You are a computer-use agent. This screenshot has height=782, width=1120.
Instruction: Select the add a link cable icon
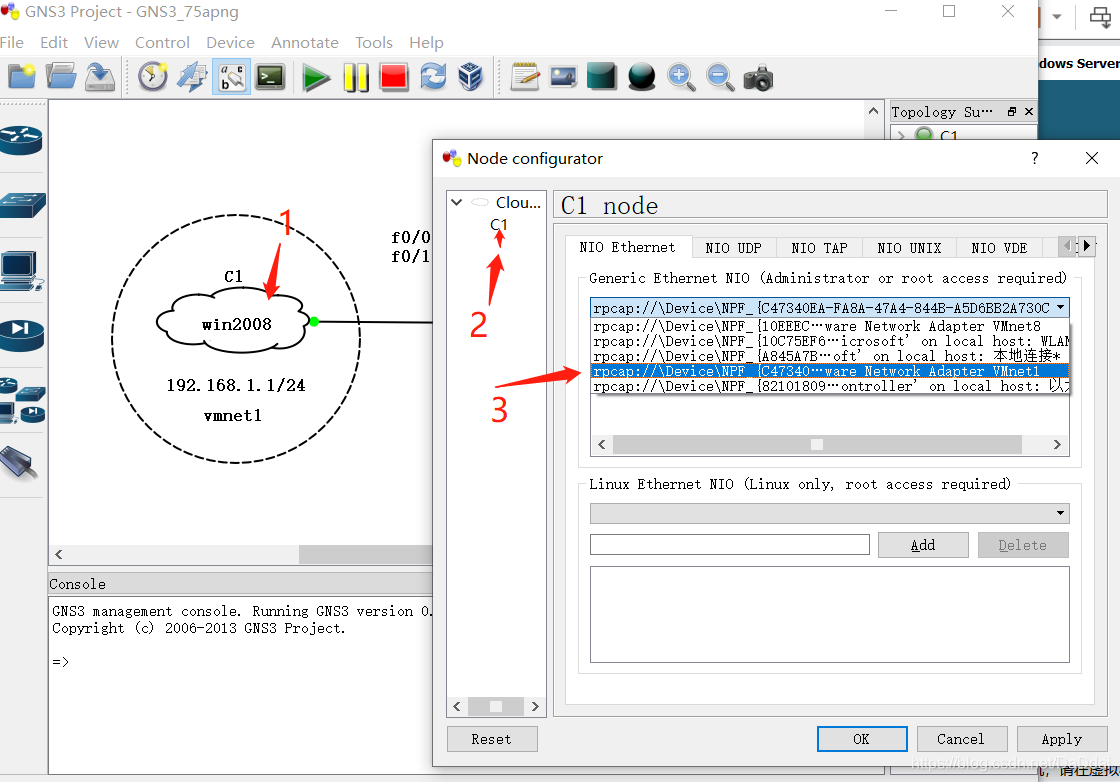pos(20,463)
